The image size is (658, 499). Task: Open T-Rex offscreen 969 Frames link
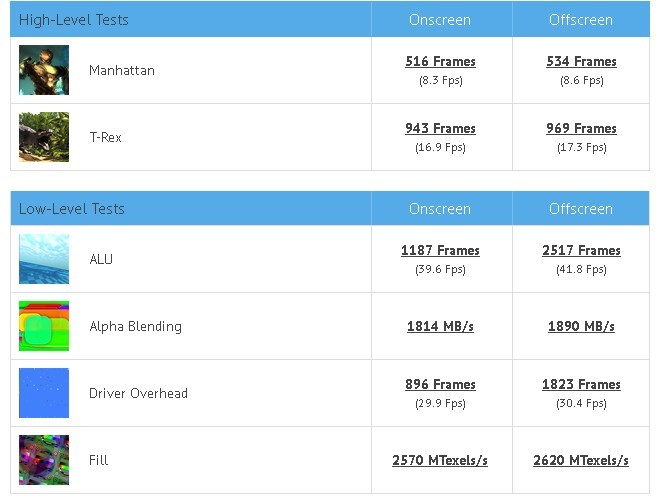pos(581,128)
